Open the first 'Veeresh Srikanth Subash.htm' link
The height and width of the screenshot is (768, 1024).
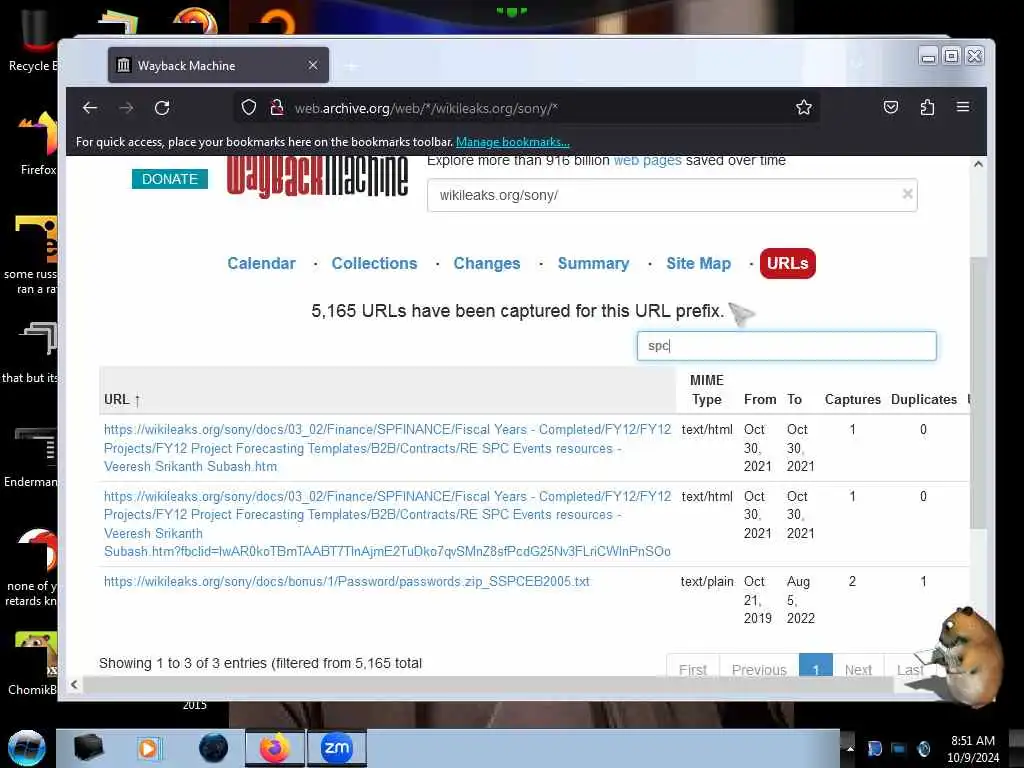tap(387, 448)
